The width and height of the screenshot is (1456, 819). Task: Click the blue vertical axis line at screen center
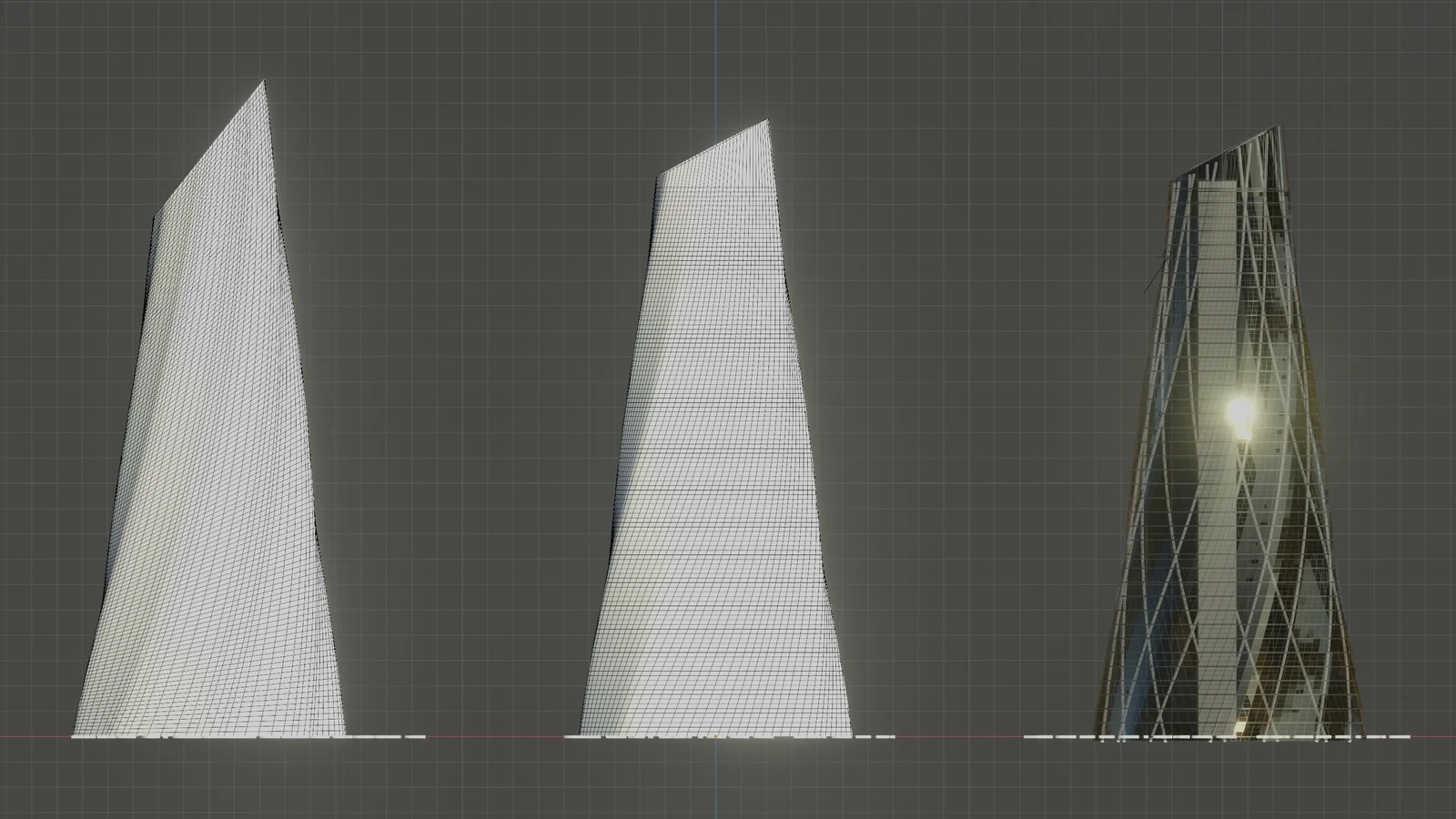click(x=718, y=55)
